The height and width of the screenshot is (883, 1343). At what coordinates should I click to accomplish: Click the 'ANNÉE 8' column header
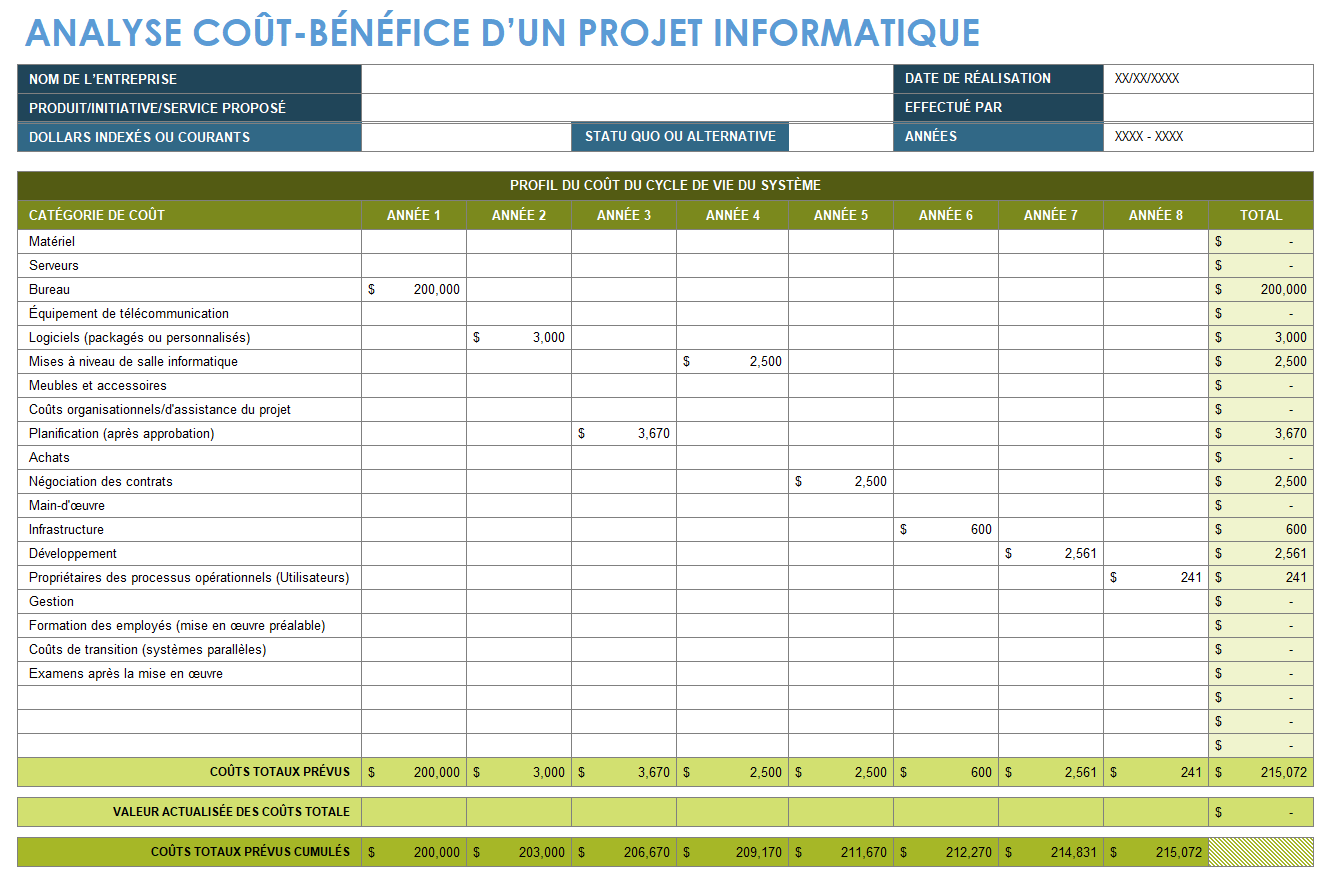(1156, 215)
